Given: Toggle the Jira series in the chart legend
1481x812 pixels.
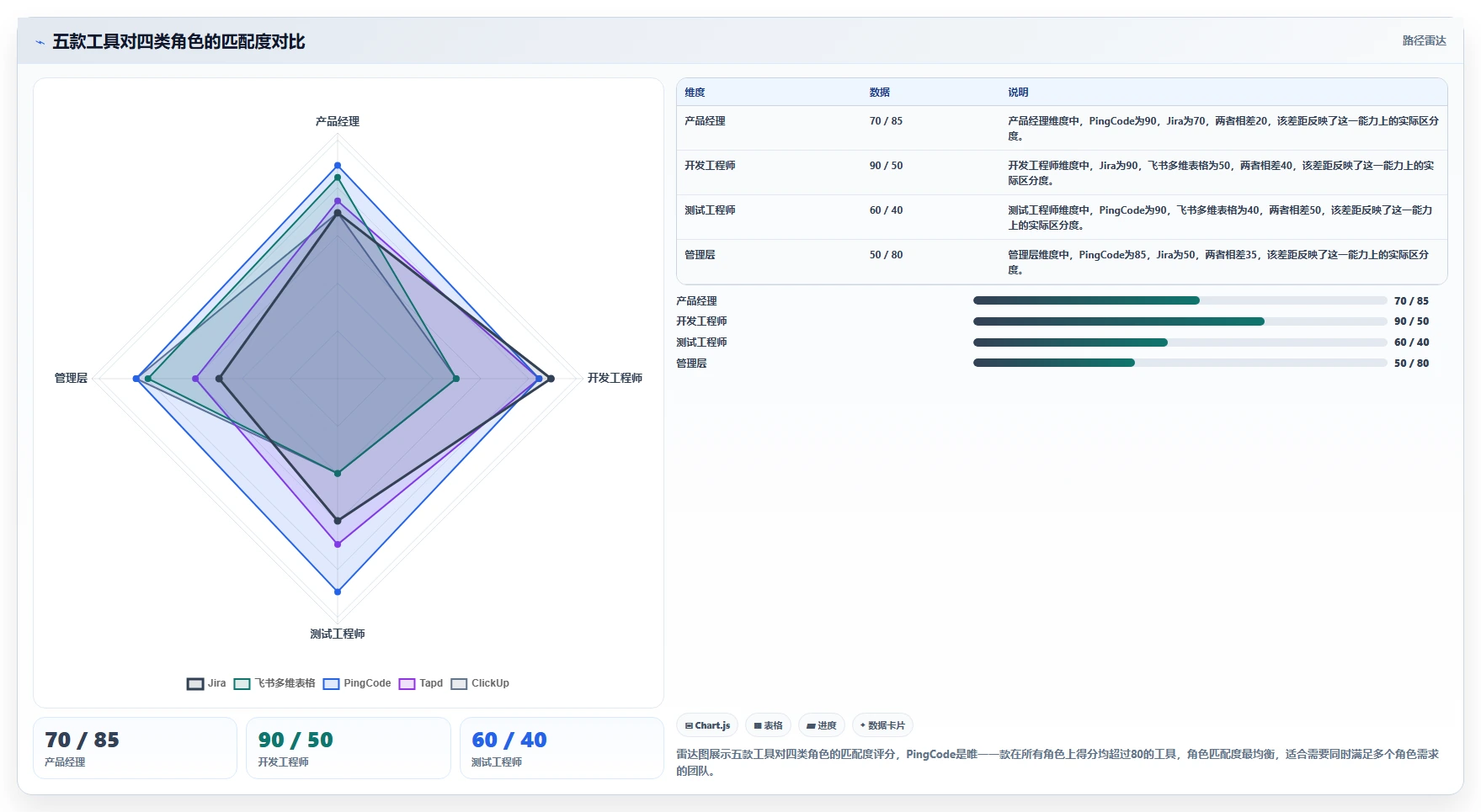Looking at the screenshot, I should tap(206, 683).
